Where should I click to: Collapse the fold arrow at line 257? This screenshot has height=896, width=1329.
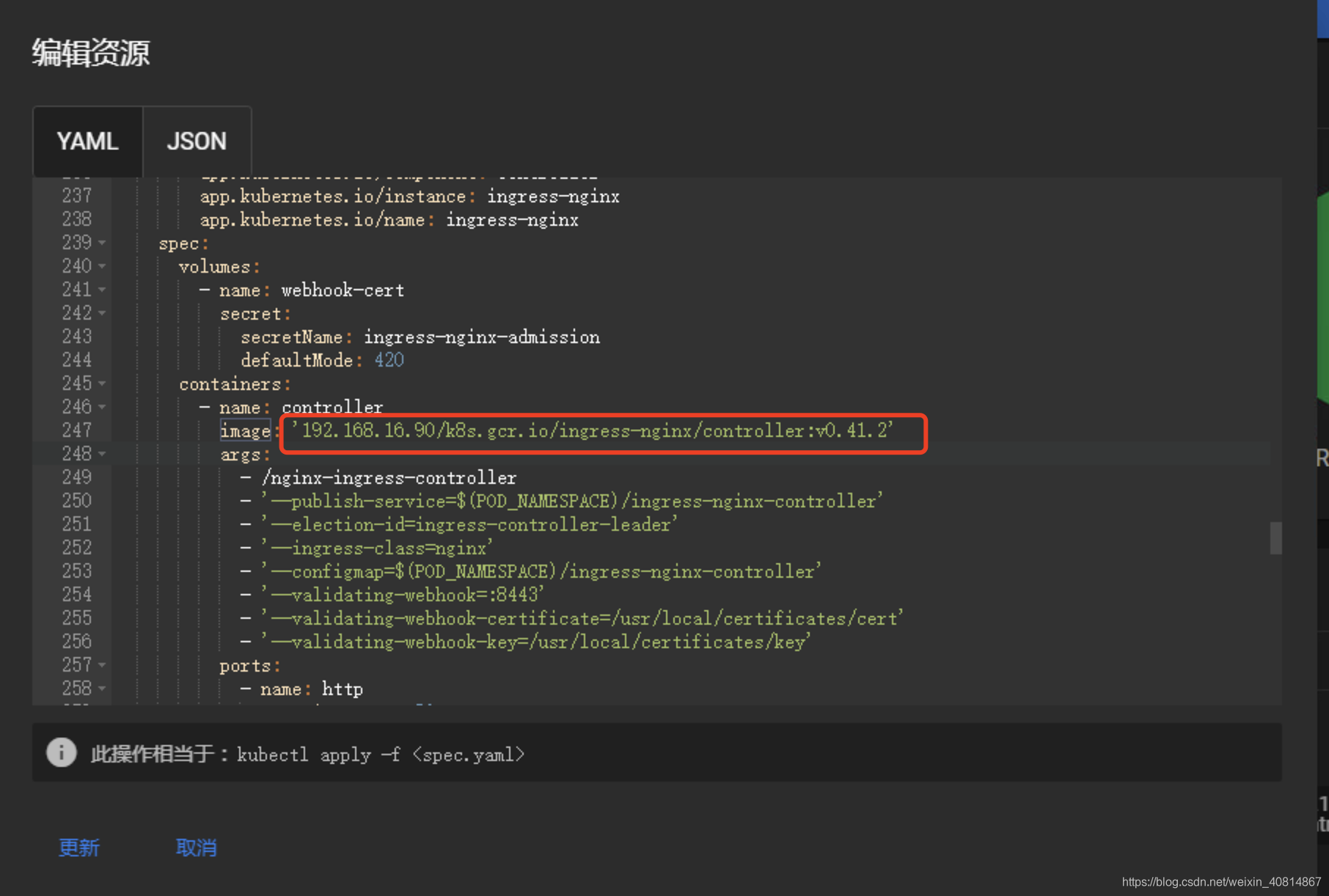tap(102, 665)
